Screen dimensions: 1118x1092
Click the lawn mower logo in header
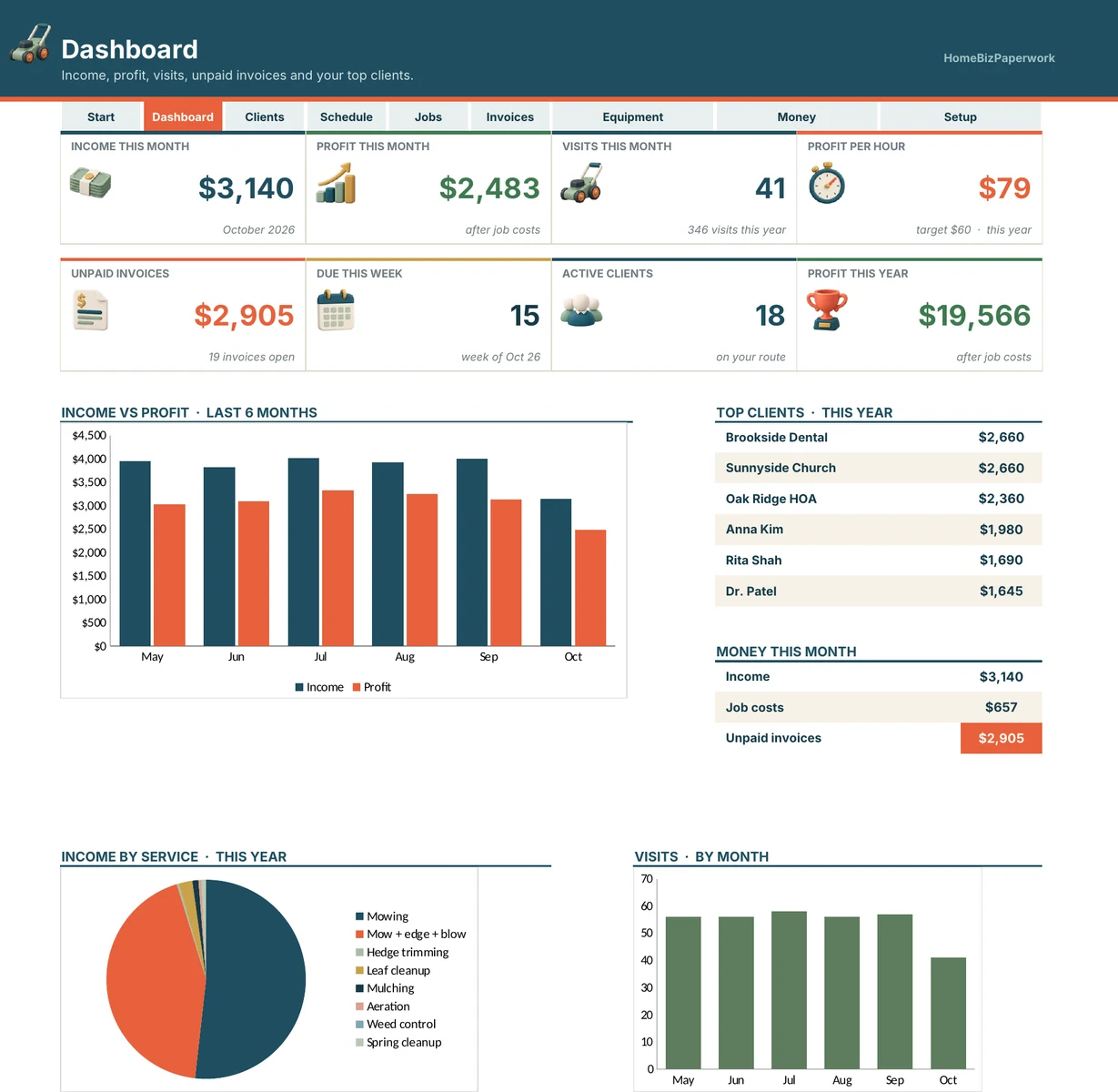click(x=30, y=44)
